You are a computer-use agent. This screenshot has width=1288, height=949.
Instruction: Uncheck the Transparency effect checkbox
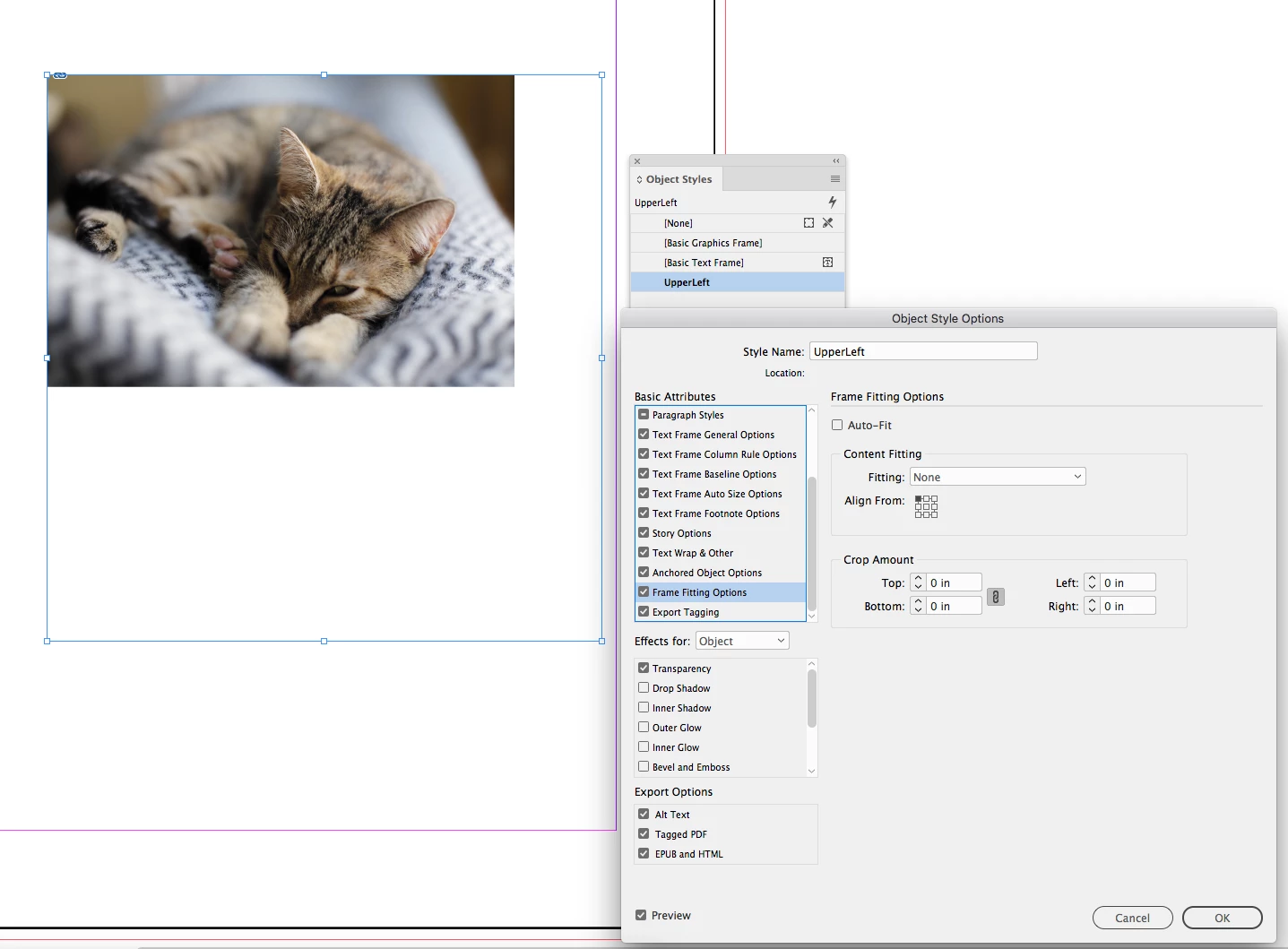pyautogui.click(x=644, y=669)
